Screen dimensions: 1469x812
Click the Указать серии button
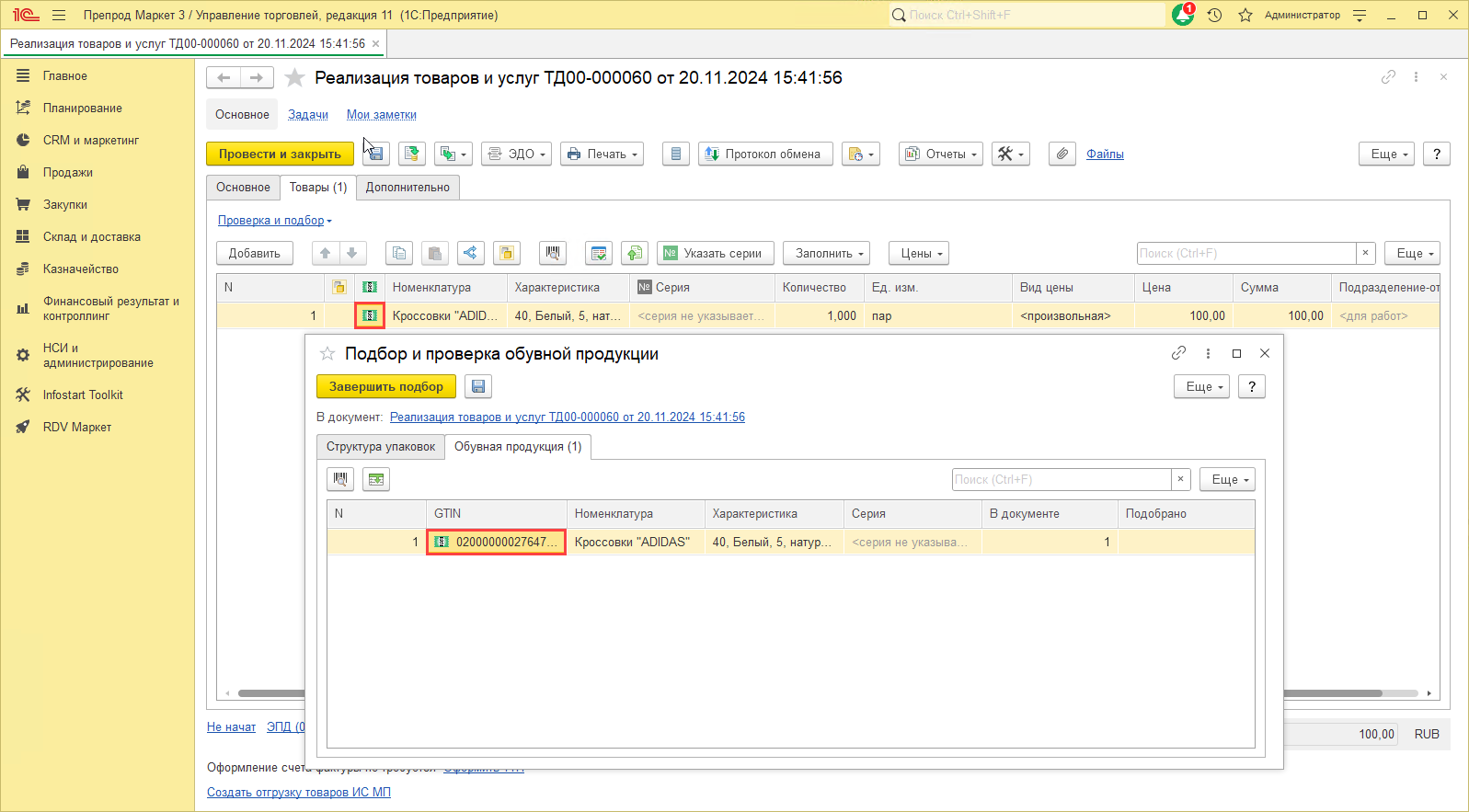pos(716,254)
